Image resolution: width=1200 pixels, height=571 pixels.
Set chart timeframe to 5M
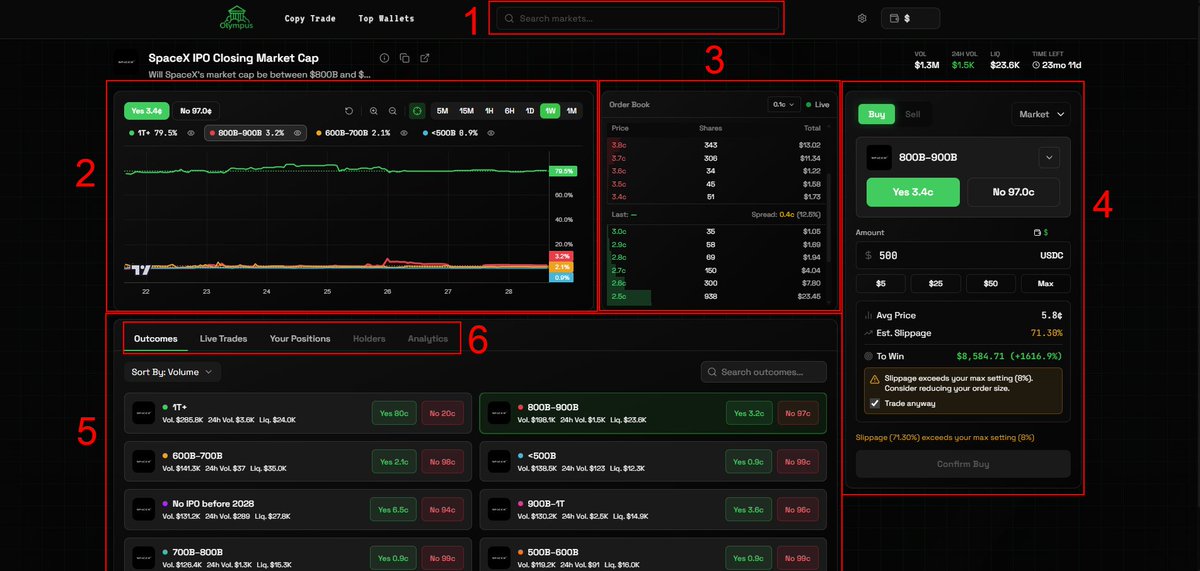tap(442, 111)
